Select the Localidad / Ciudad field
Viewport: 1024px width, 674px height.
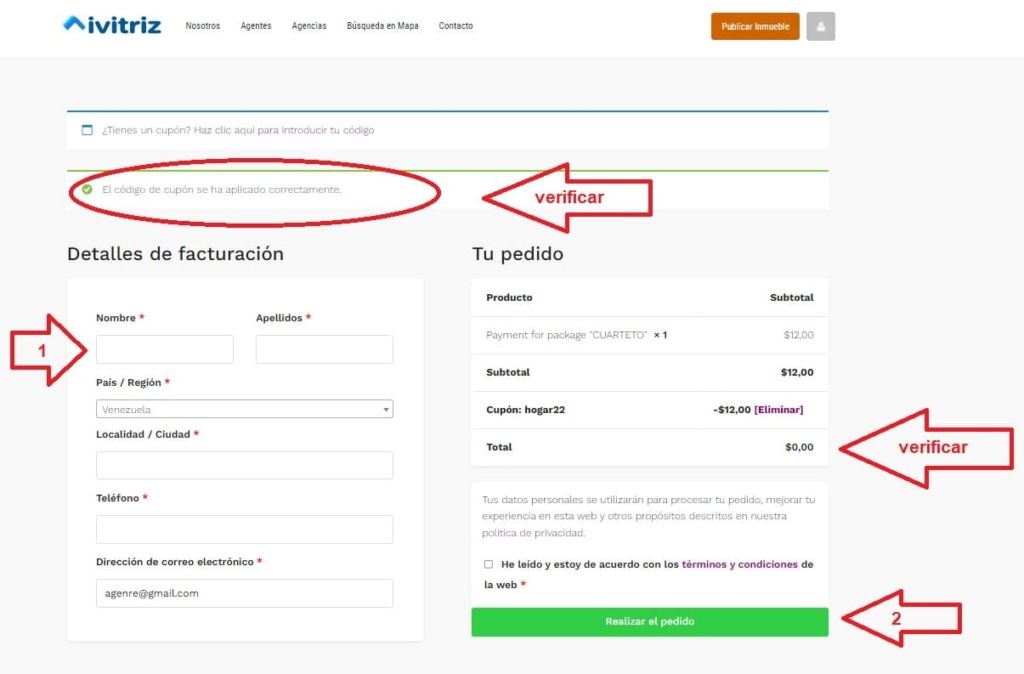tap(244, 465)
